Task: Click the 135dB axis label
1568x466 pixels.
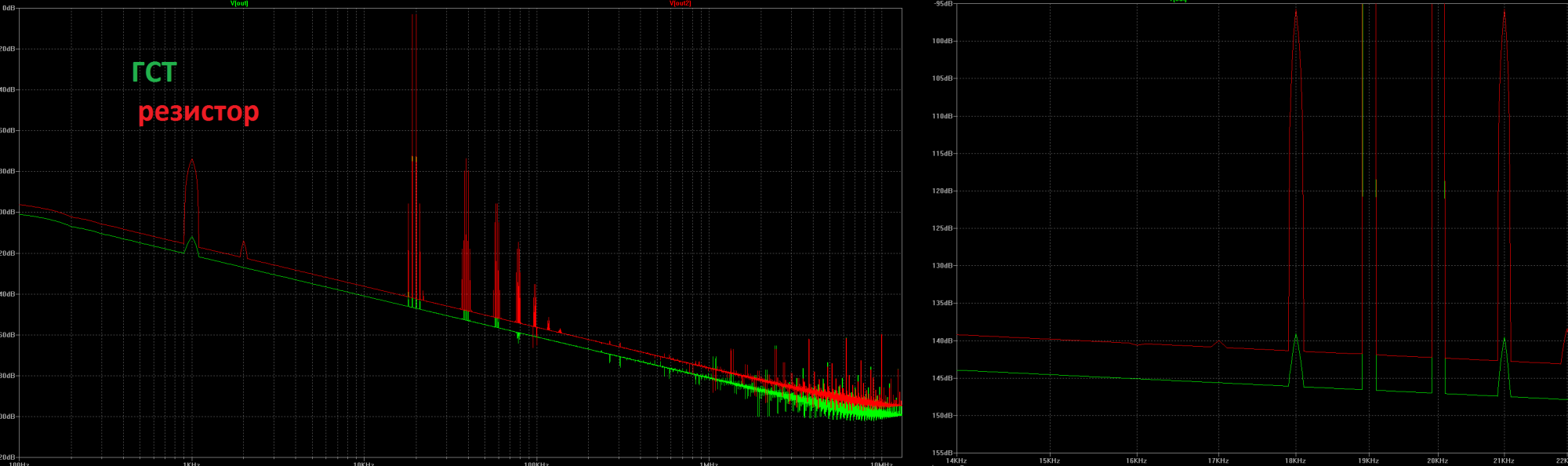Action: coord(943,303)
